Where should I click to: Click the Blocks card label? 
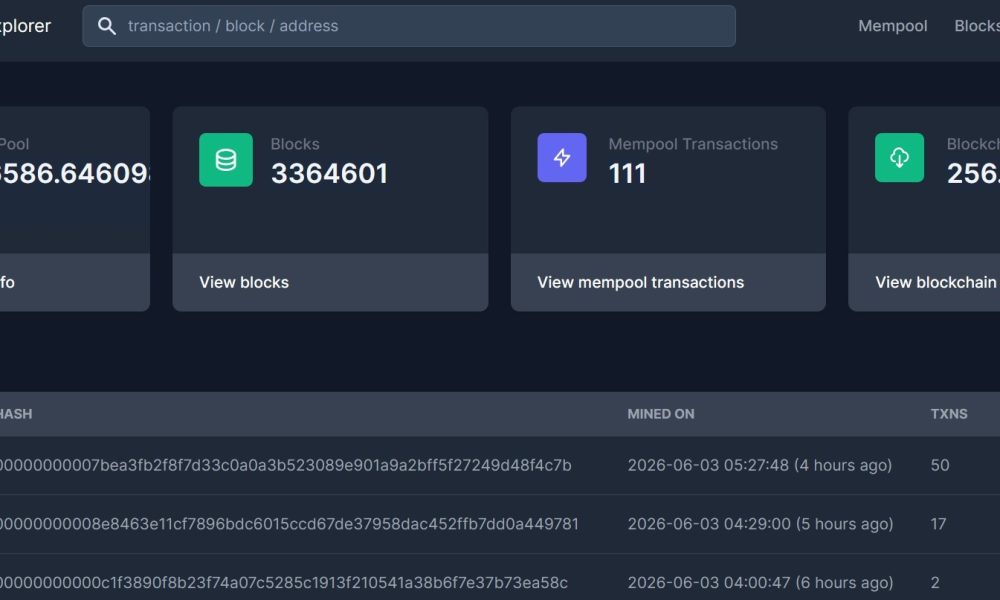click(x=295, y=144)
